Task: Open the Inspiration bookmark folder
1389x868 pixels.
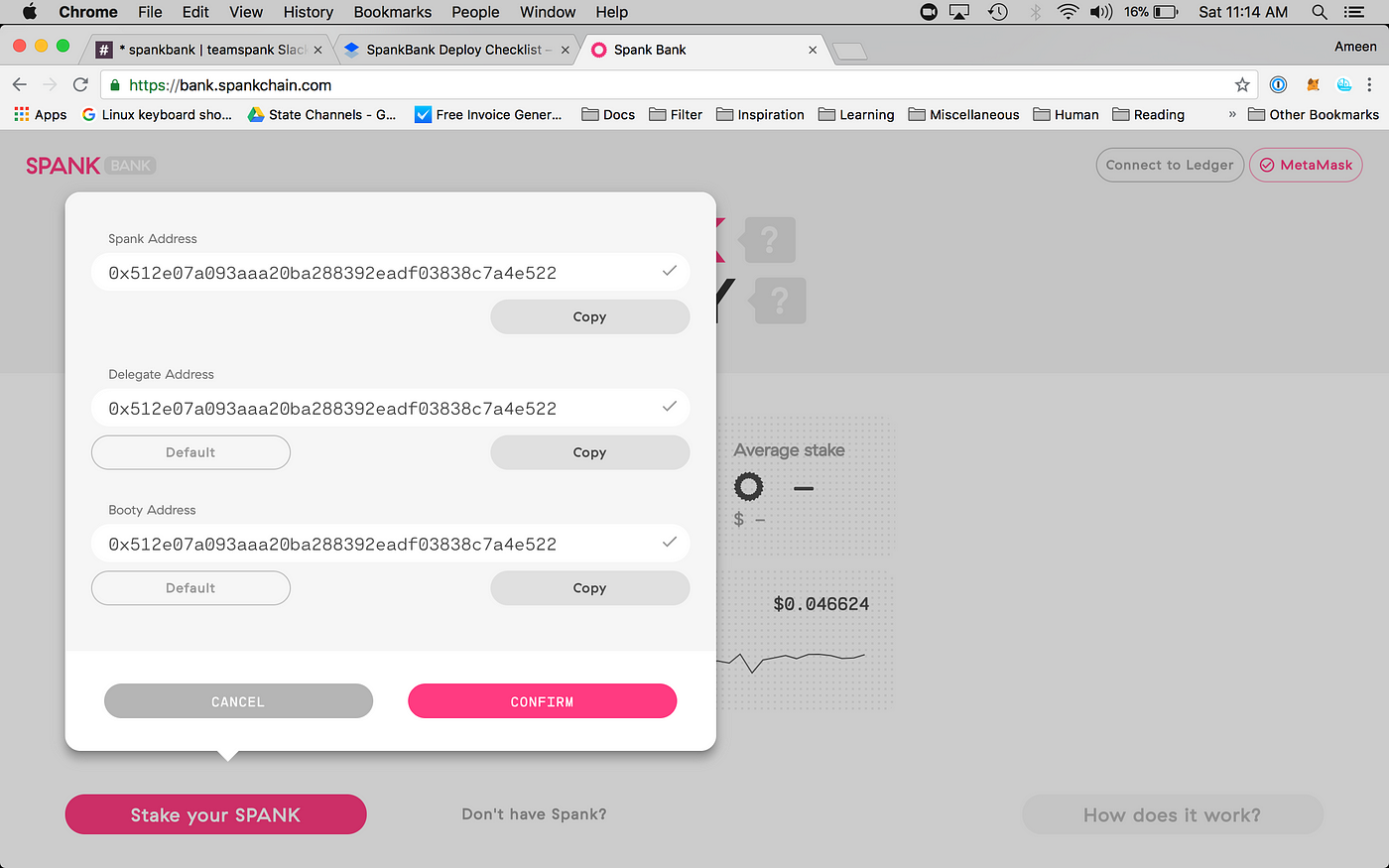Action: click(760, 114)
